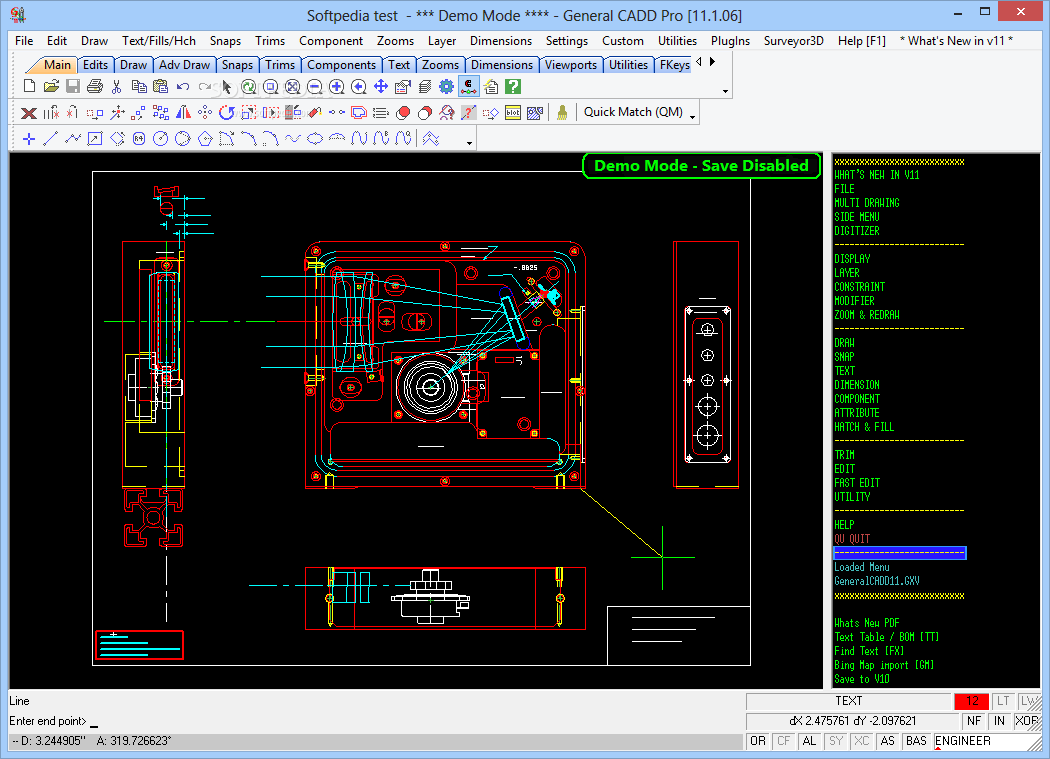Click the Rotate circular arrow icon
1050x759 pixels.
[227, 113]
